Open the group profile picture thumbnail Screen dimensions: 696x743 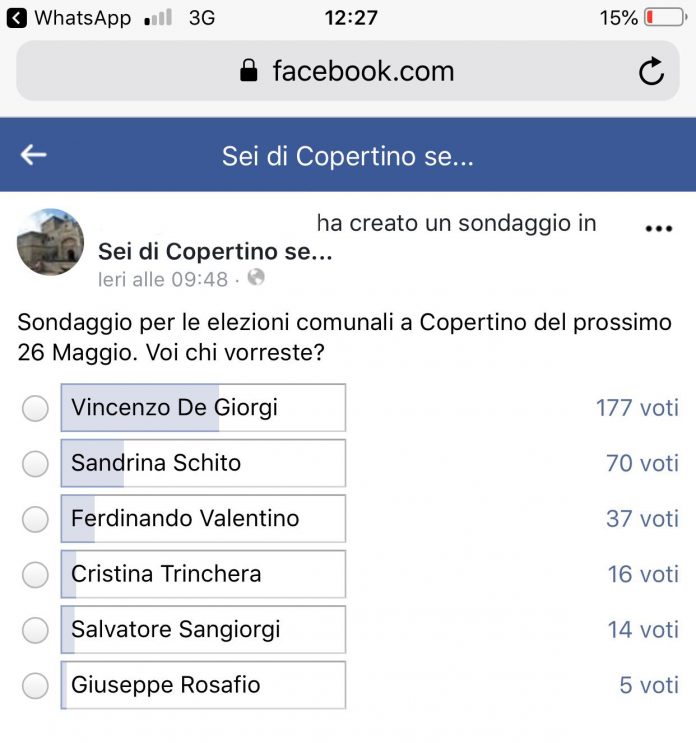pos(51,242)
